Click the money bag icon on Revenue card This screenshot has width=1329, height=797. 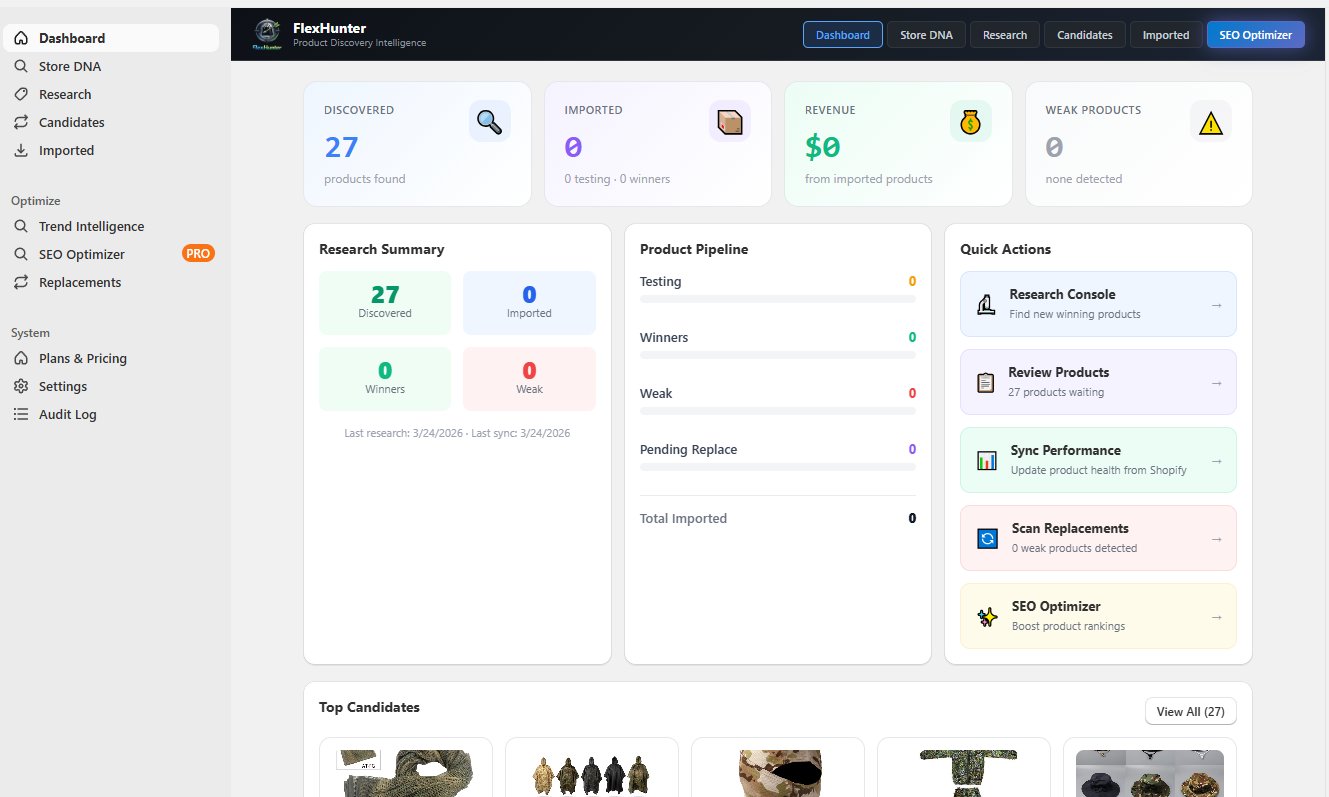click(969, 121)
